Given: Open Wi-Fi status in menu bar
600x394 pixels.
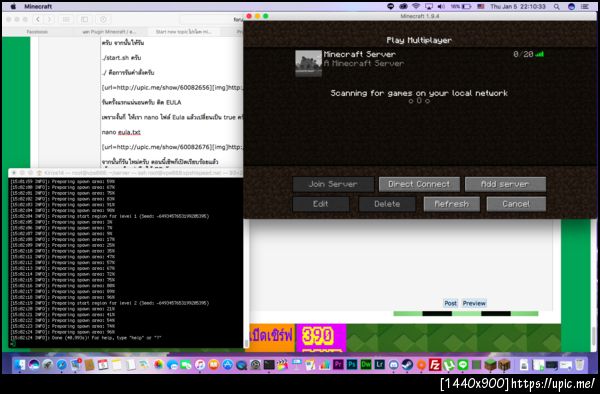Looking at the screenshot, I should (x=416, y=7).
